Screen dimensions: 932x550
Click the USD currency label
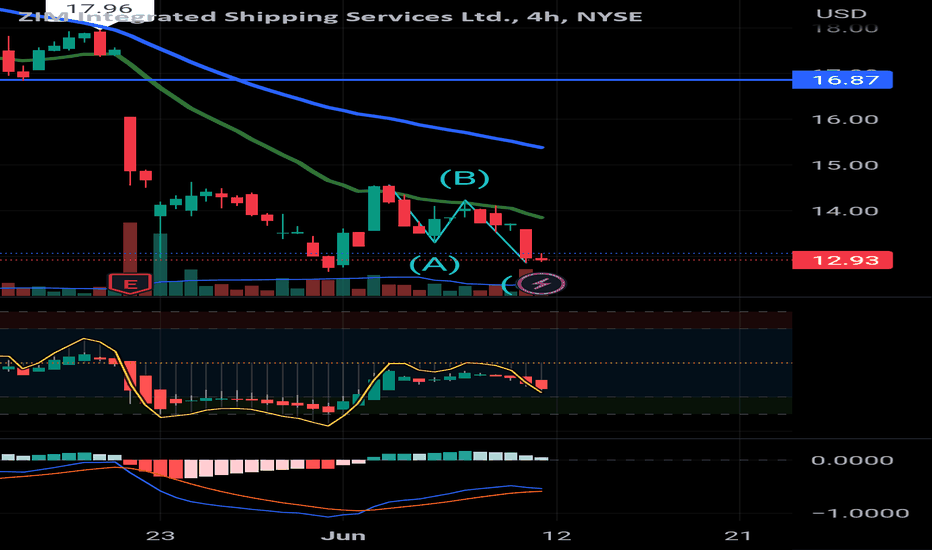coord(841,13)
